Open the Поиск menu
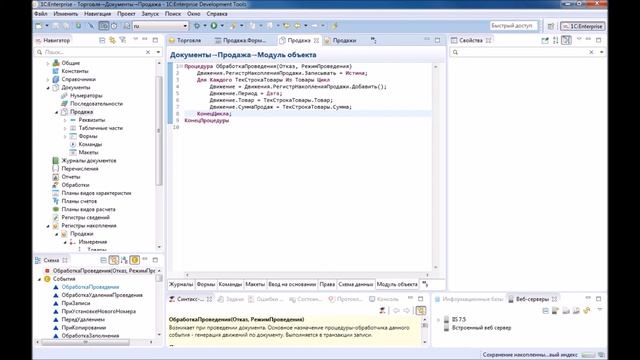Viewport: 640px width, 360px height. click(x=173, y=13)
